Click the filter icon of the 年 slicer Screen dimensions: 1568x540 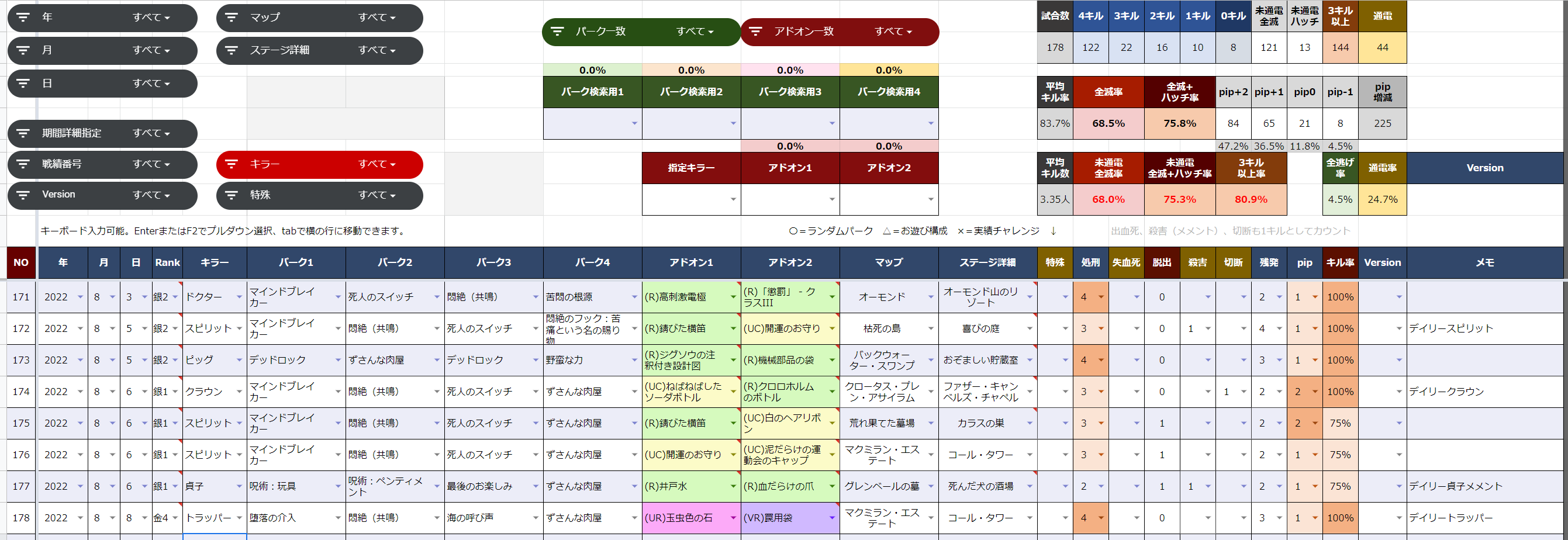point(23,17)
